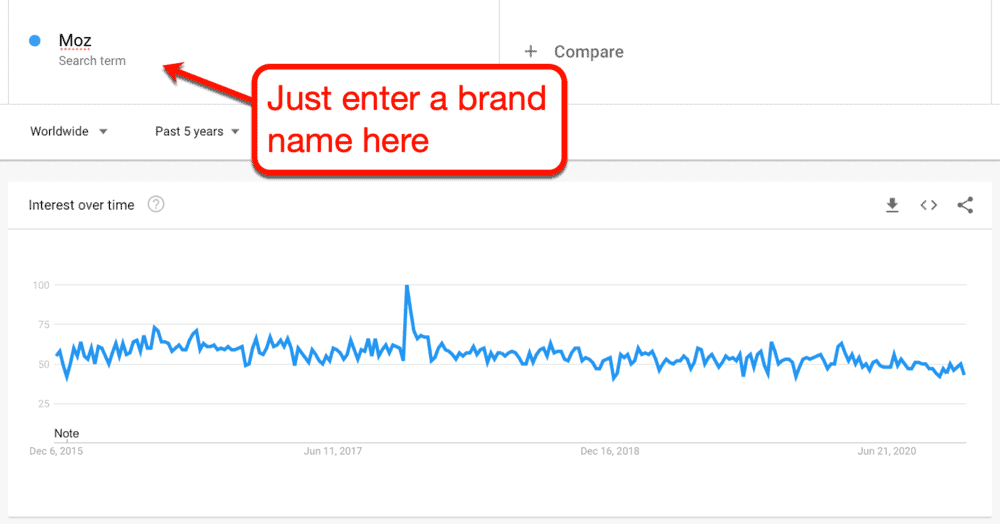The image size is (1000, 524).
Task: Select the Compare text label
Action: 588,52
